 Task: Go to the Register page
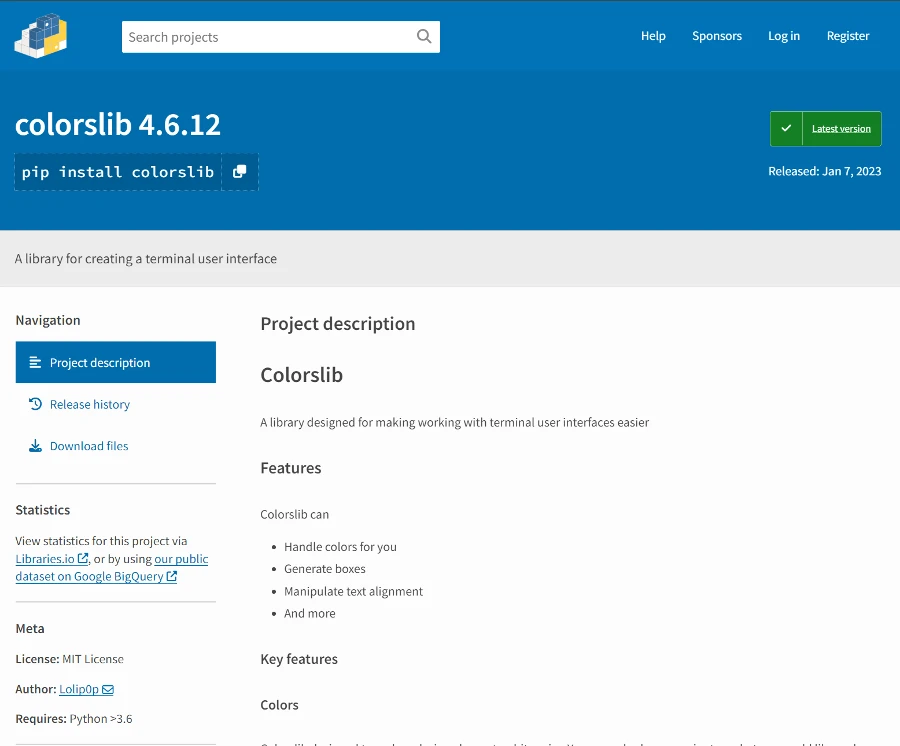(848, 36)
